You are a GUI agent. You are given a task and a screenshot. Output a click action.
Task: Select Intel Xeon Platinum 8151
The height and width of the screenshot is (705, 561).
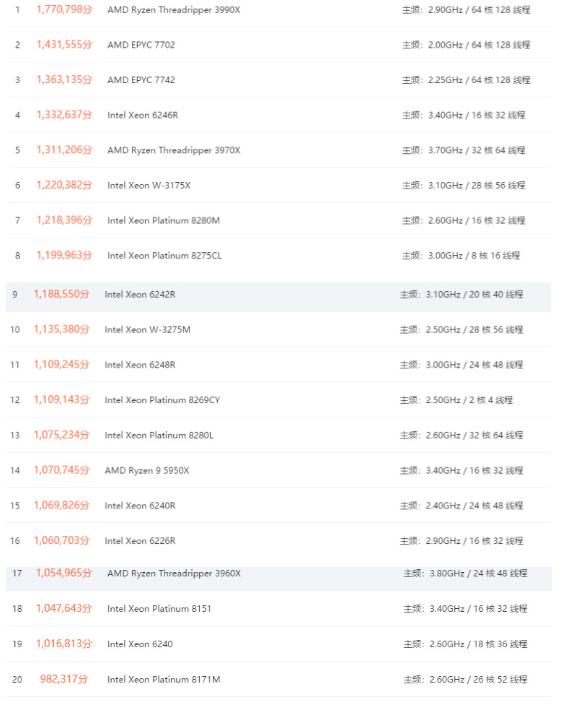coord(159,609)
